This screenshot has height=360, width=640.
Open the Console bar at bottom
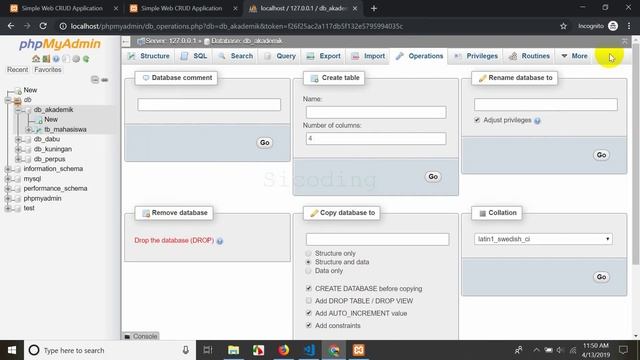tap(141, 336)
